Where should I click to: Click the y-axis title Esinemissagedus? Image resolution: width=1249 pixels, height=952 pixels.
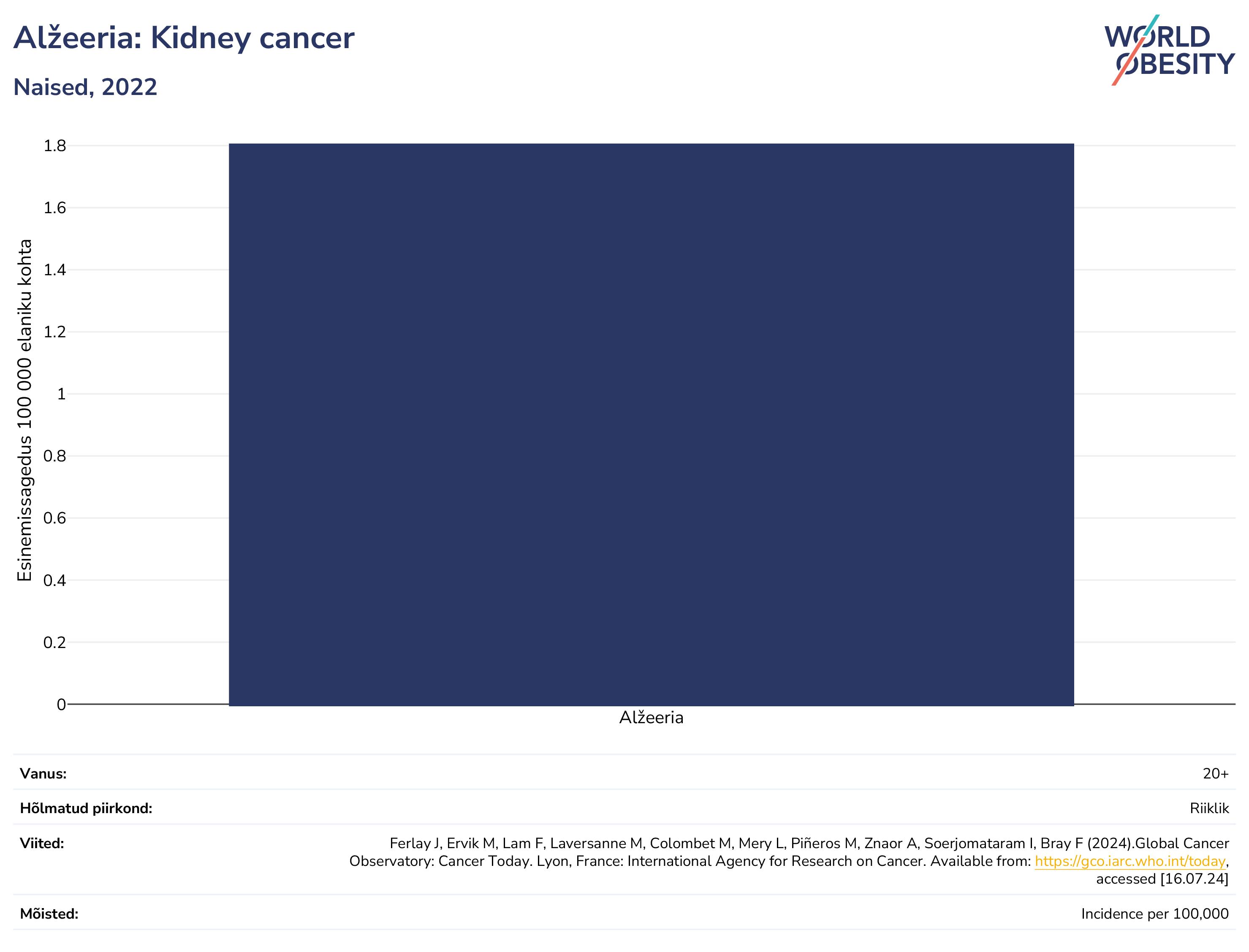(24, 410)
